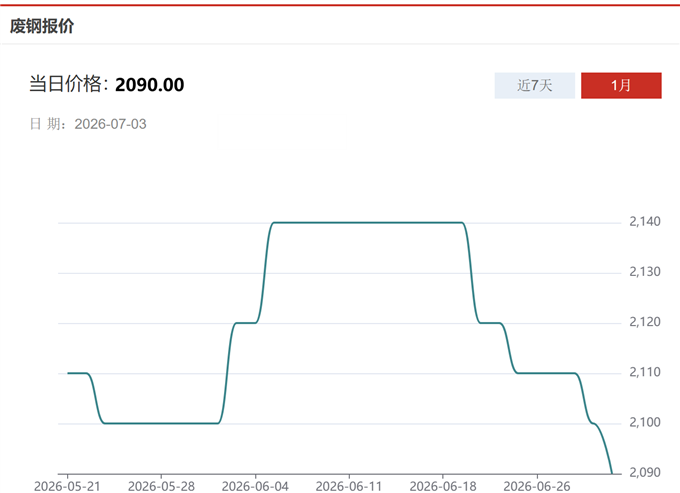Click the 2,130 y-axis label
The image size is (680, 493).
pos(645,272)
